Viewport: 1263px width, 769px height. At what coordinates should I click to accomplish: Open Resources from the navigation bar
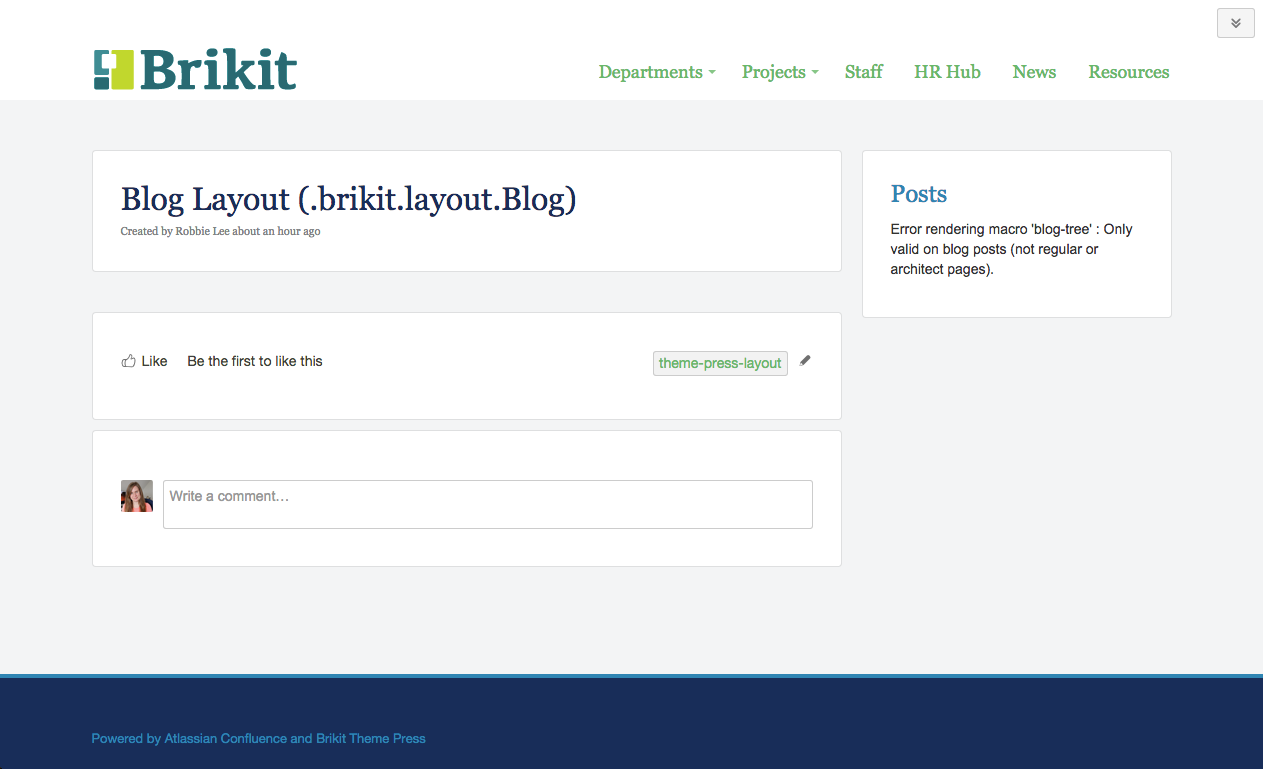(1128, 72)
